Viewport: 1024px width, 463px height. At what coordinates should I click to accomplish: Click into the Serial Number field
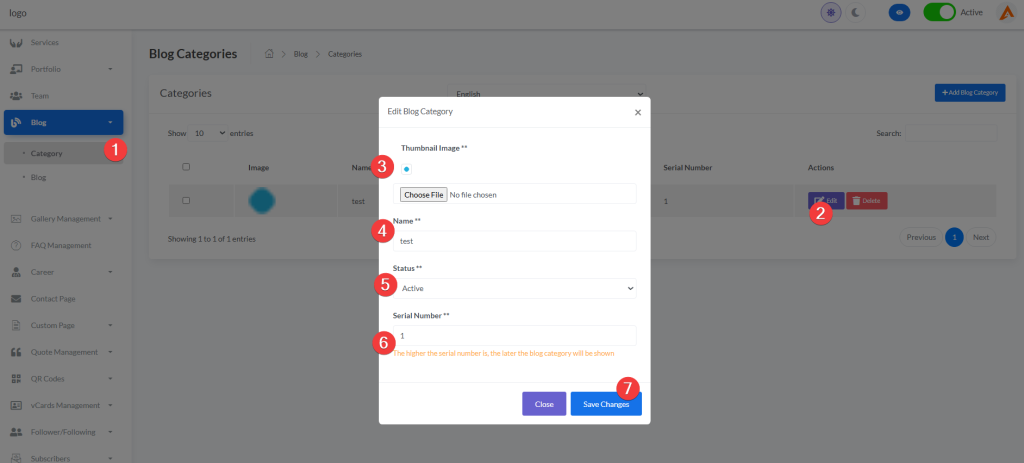click(x=515, y=336)
